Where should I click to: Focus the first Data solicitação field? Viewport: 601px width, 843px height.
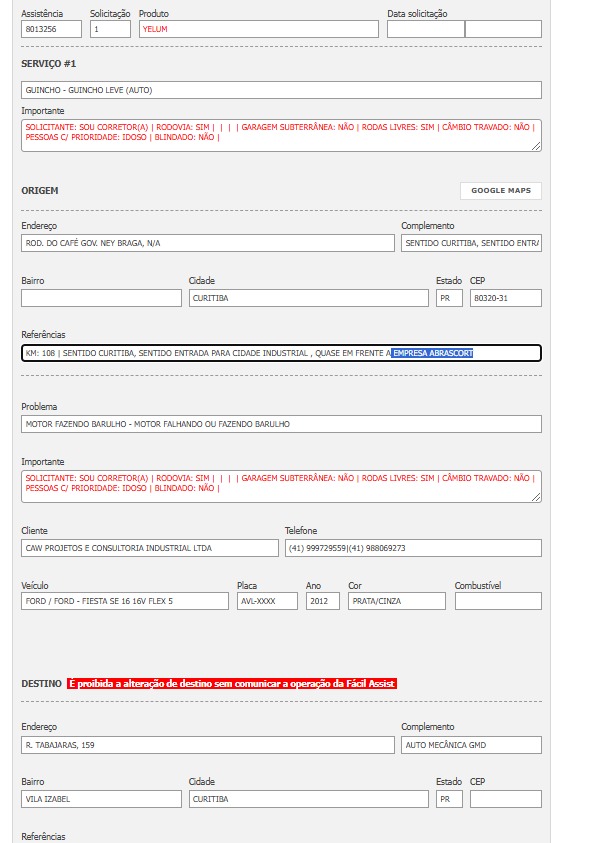[x=426, y=29]
